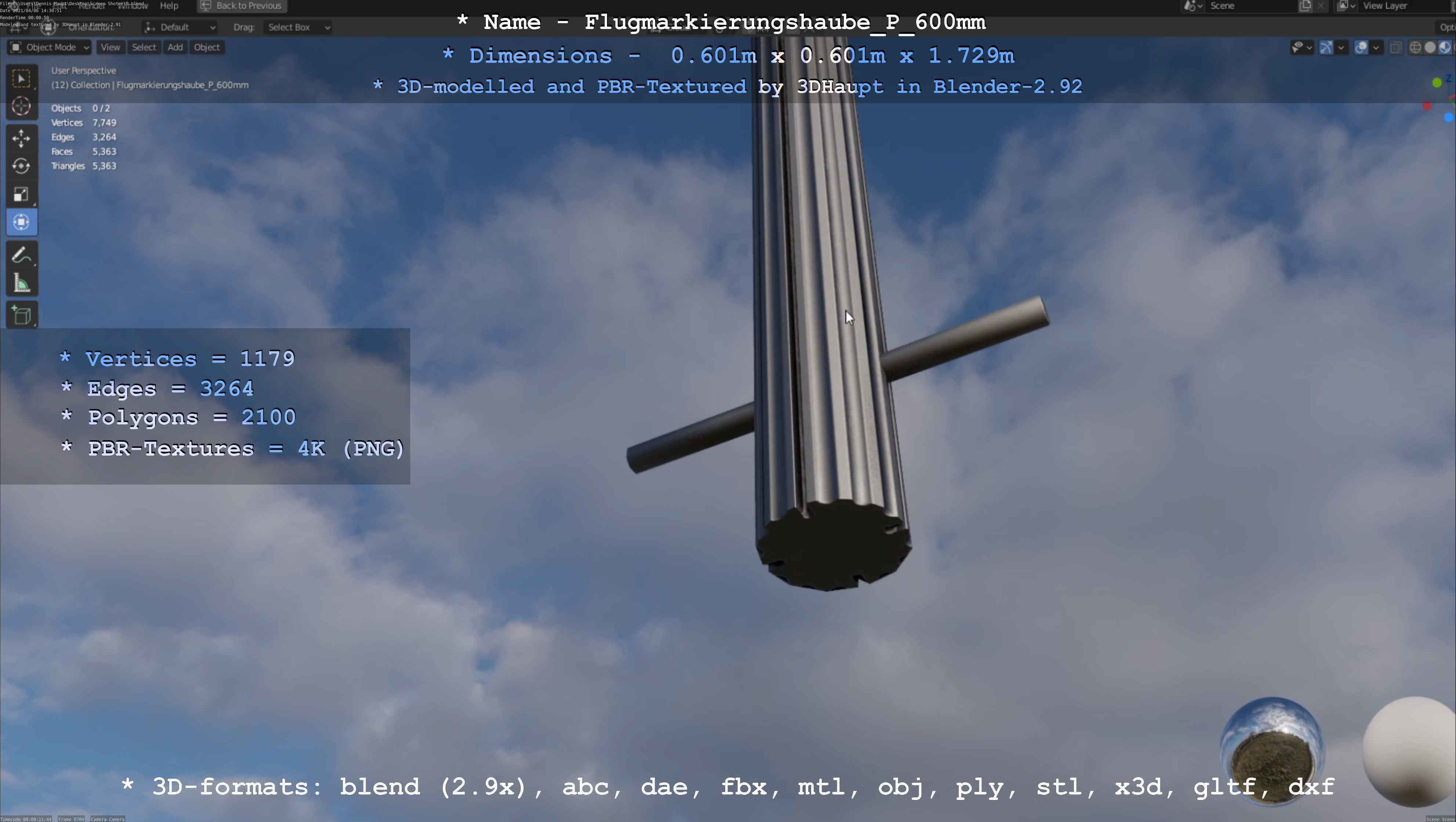The image size is (1456, 822).
Task: Select the Select Box tool
Action: [21, 79]
